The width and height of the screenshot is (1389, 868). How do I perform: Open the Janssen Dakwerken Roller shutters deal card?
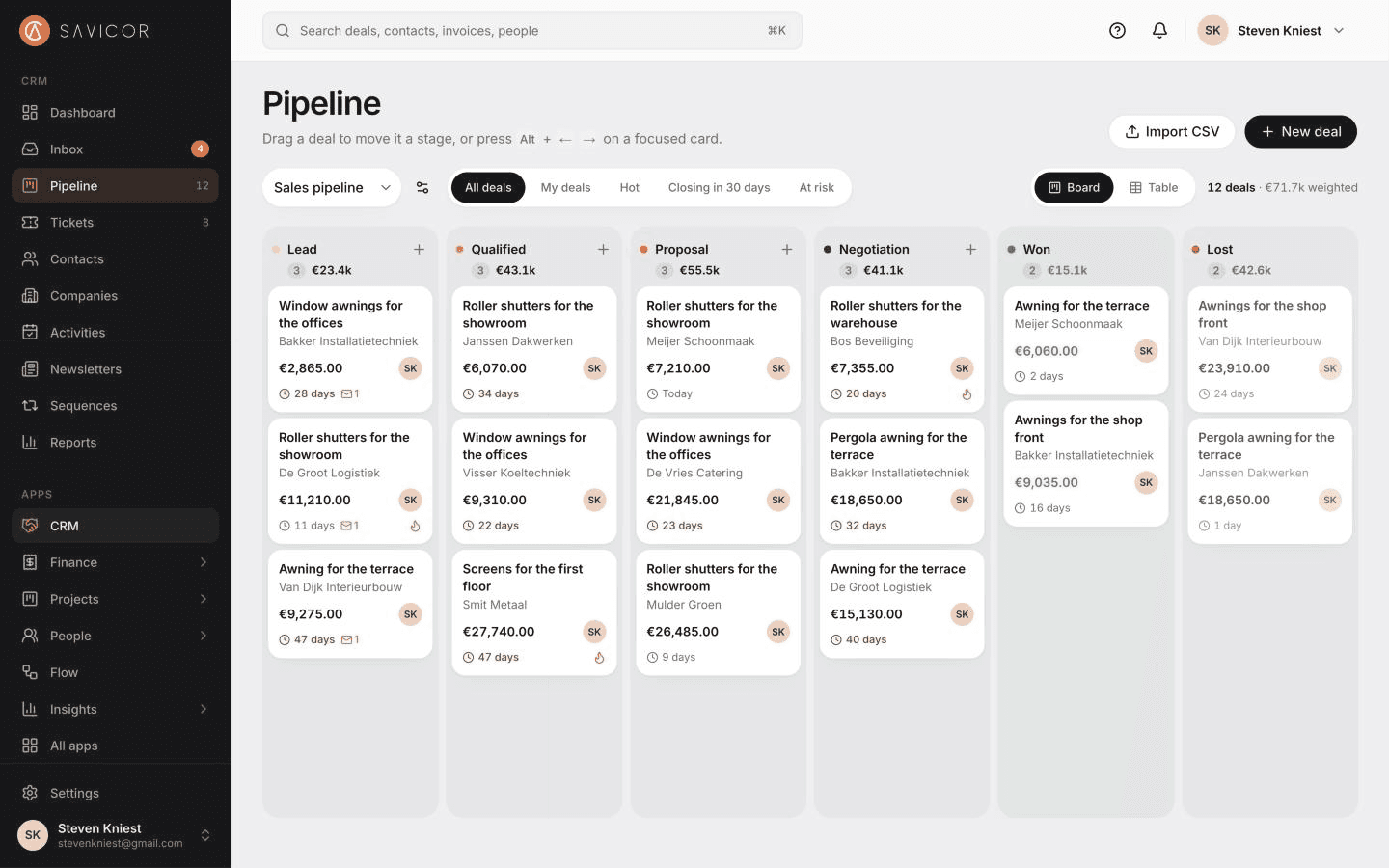click(533, 349)
